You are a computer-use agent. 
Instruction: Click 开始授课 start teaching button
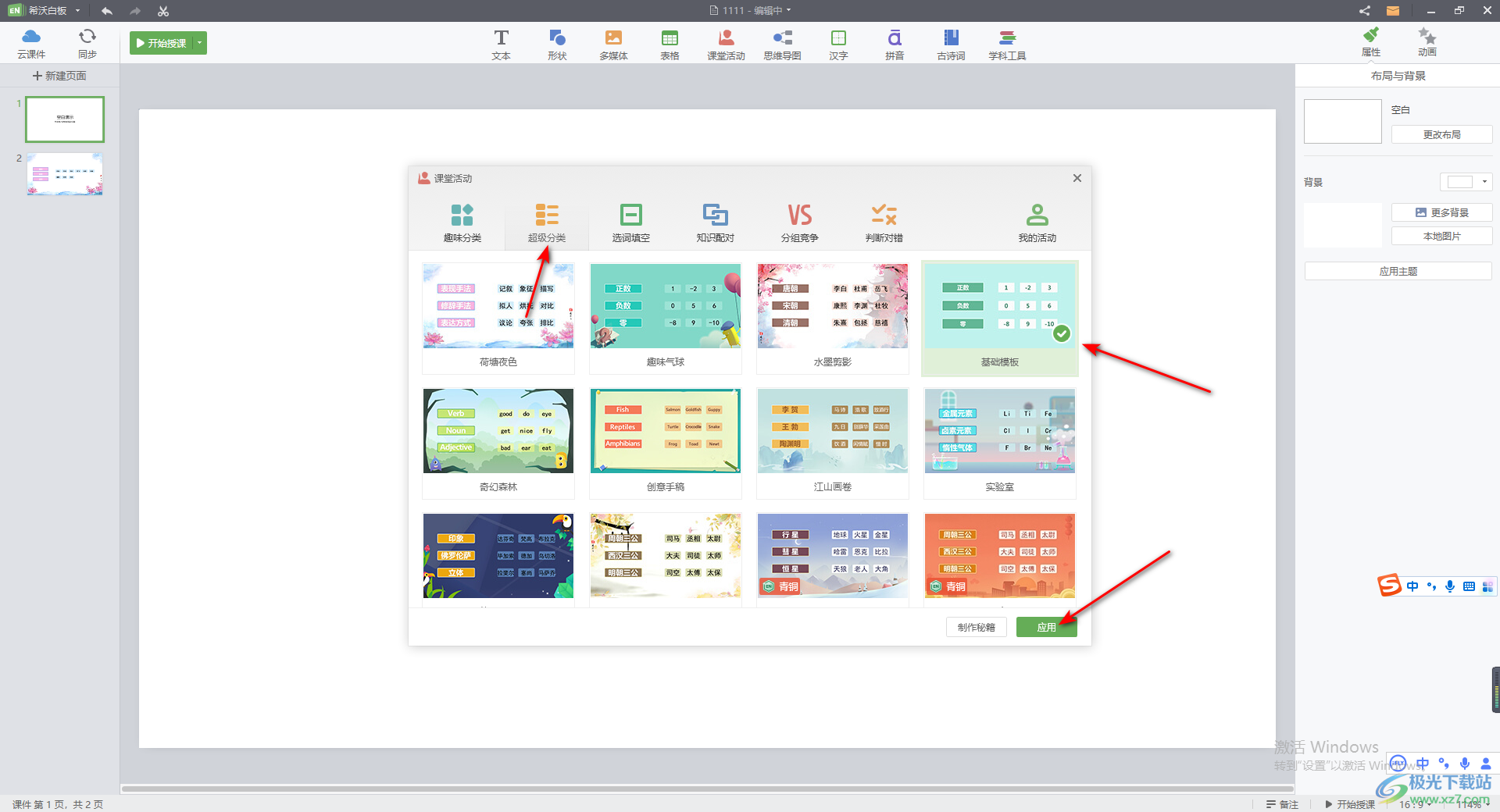coord(161,43)
